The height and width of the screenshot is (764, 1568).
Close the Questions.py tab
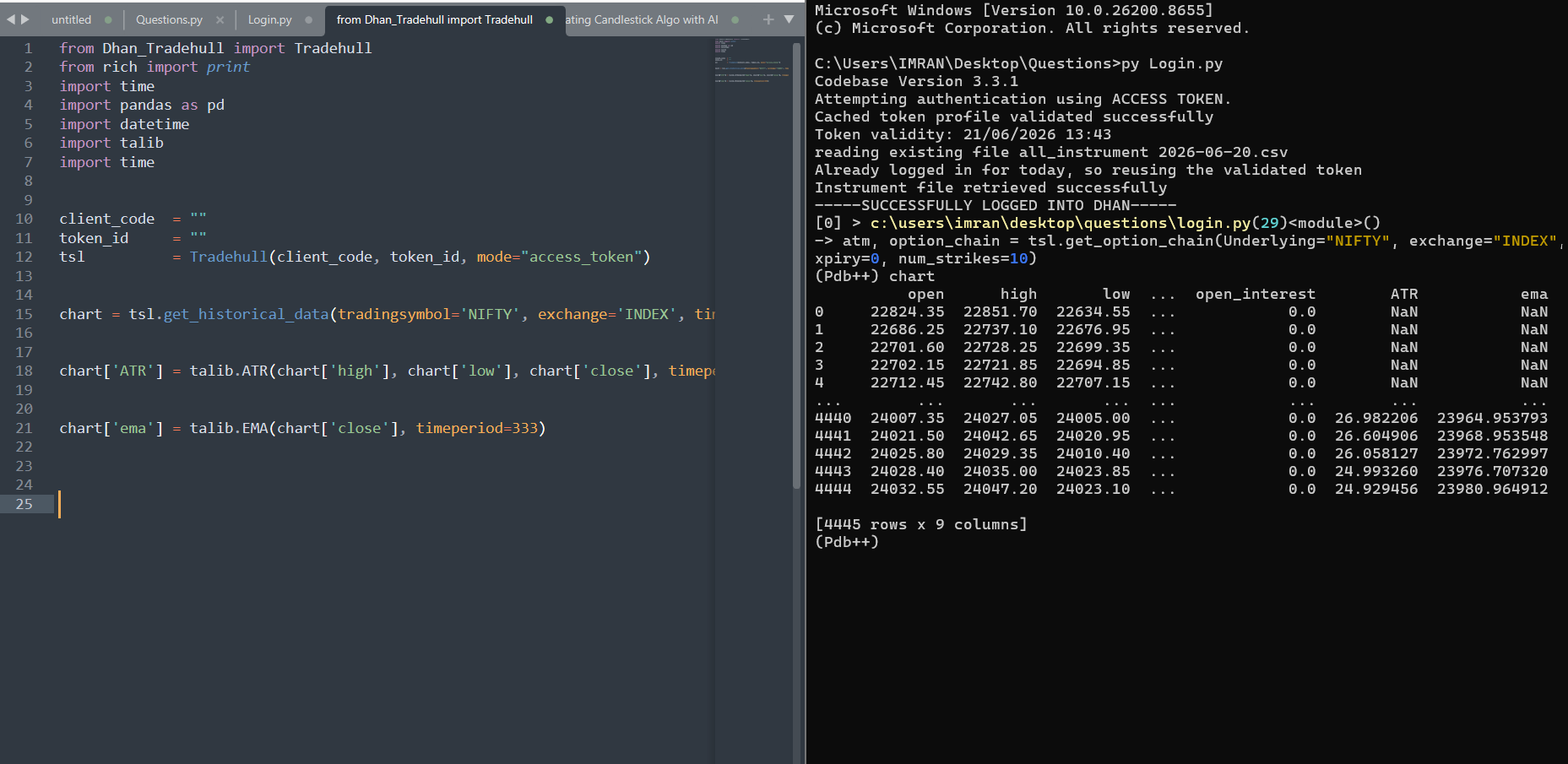click(220, 19)
